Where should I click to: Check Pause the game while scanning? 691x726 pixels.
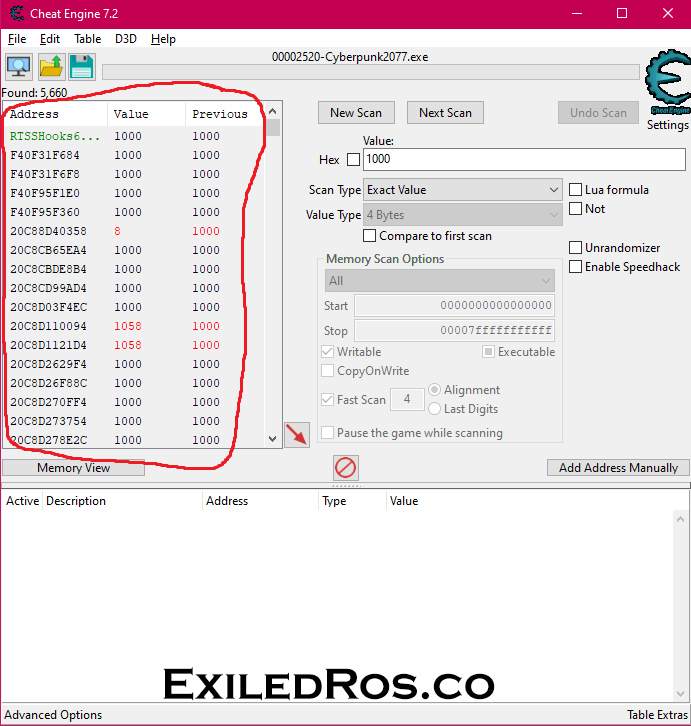(x=327, y=433)
